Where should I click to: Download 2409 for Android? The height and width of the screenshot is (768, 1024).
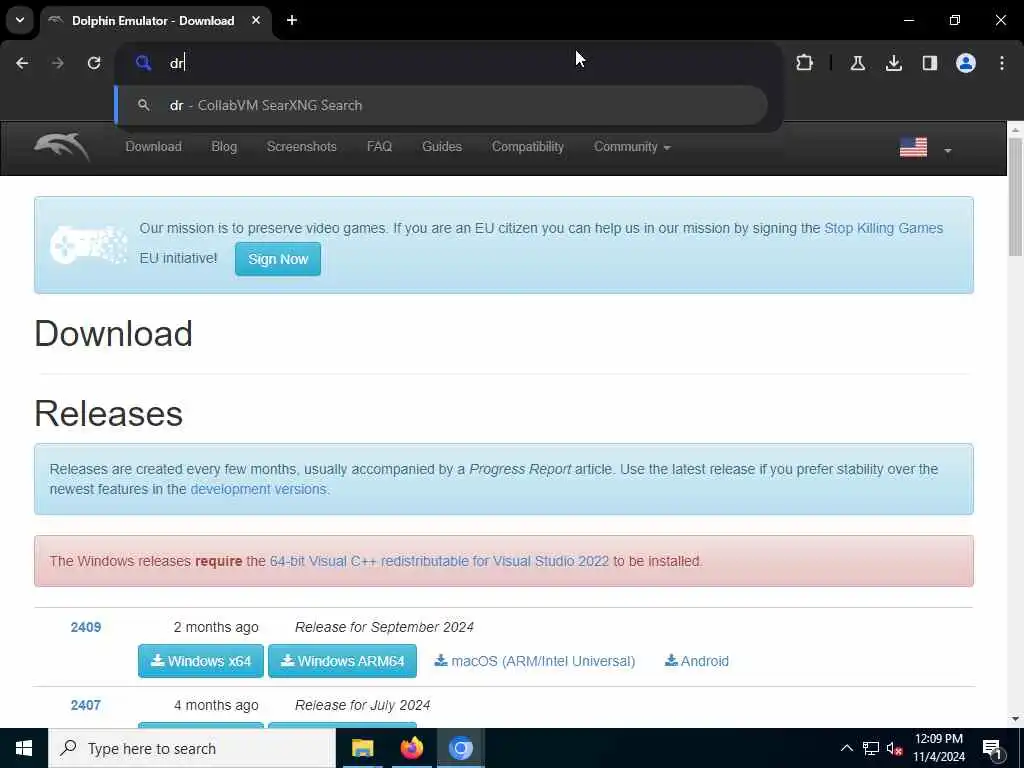tap(697, 661)
